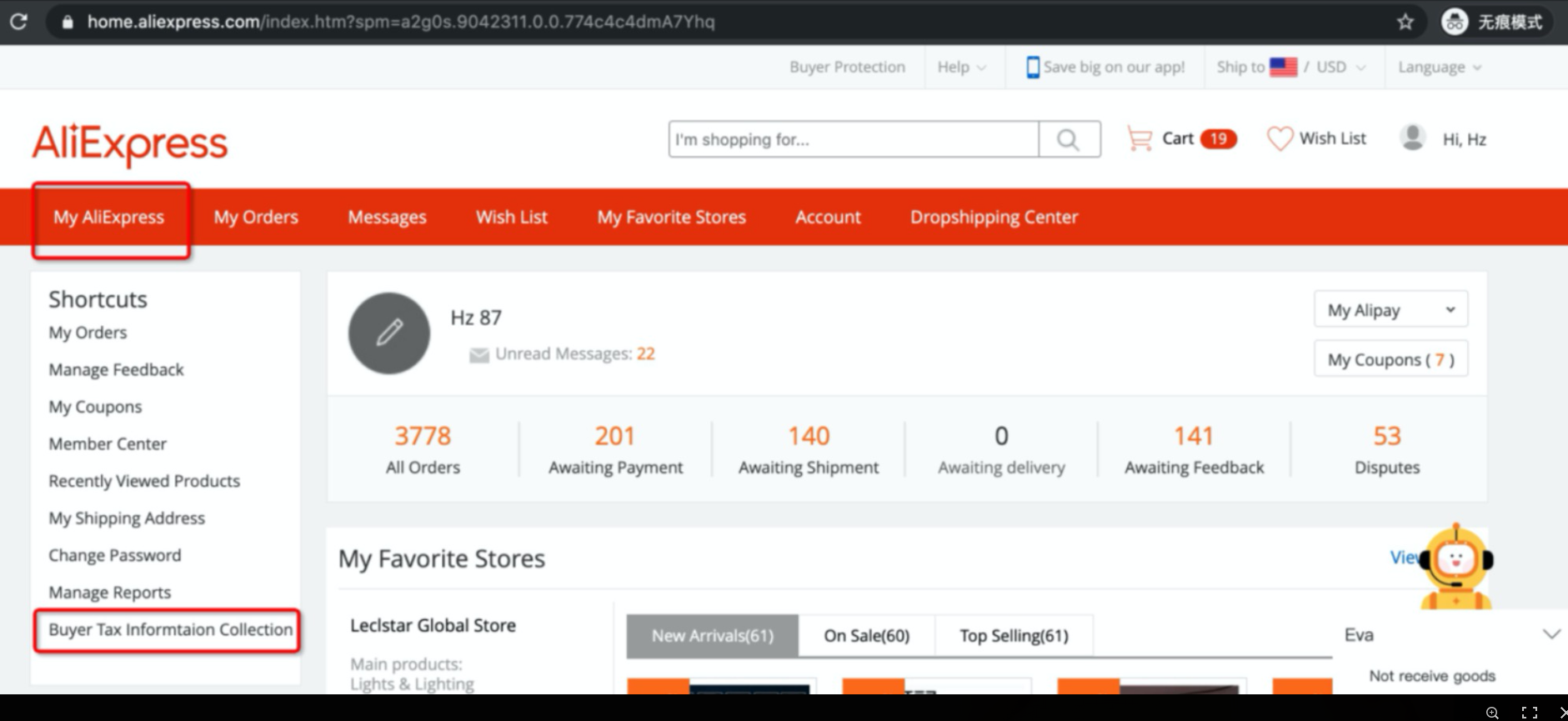Click the search magnifier button

point(1069,139)
